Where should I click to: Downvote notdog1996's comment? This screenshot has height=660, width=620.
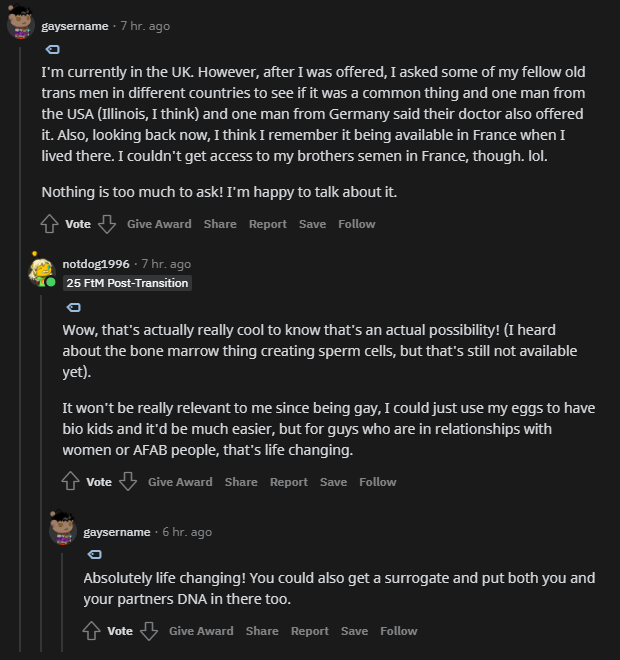(x=128, y=481)
